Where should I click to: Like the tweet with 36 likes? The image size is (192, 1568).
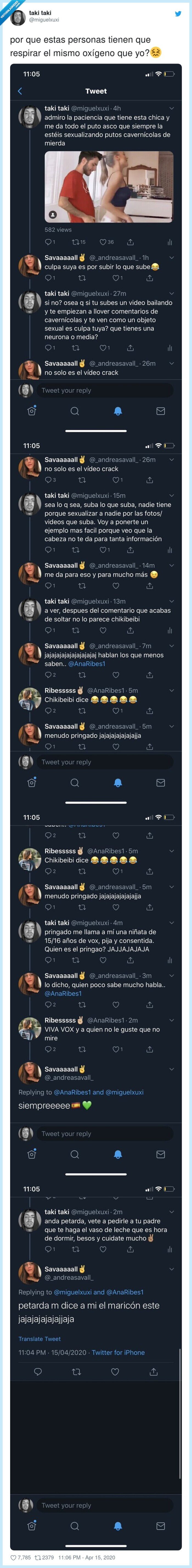click(106, 242)
